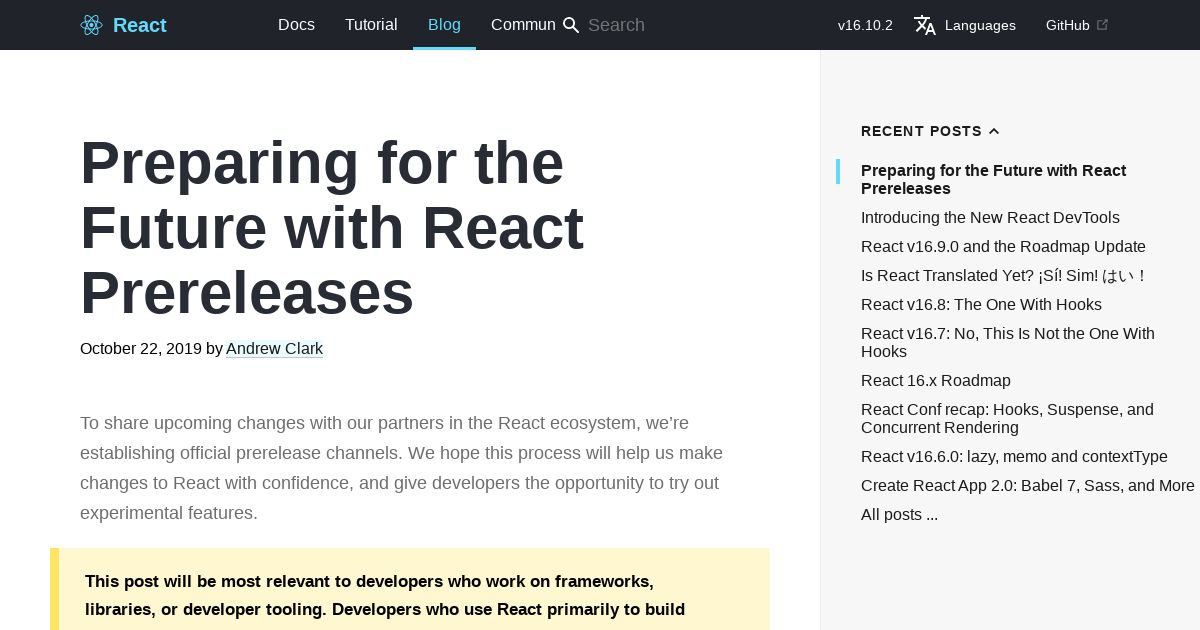Open the Community nav item
The width and height of the screenshot is (1200, 630).
(x=523, y=25)
